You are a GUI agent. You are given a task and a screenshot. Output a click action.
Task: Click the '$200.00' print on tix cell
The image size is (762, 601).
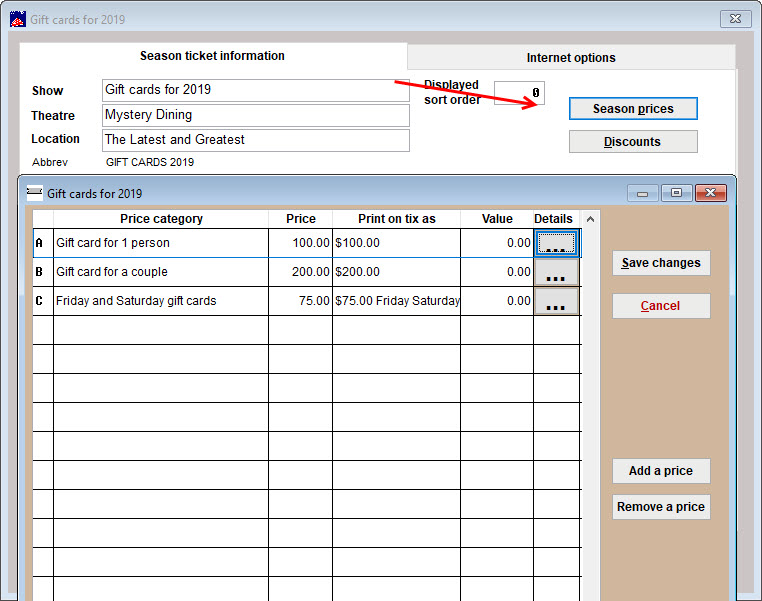(397, 272)
